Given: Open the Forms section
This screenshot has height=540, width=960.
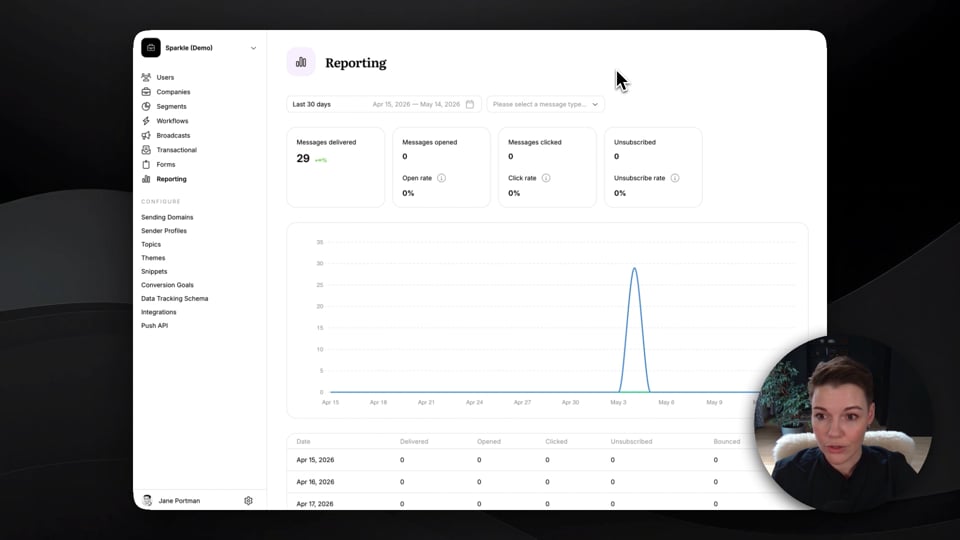Looking at the screenshot, I should click(x=166, y=165).
